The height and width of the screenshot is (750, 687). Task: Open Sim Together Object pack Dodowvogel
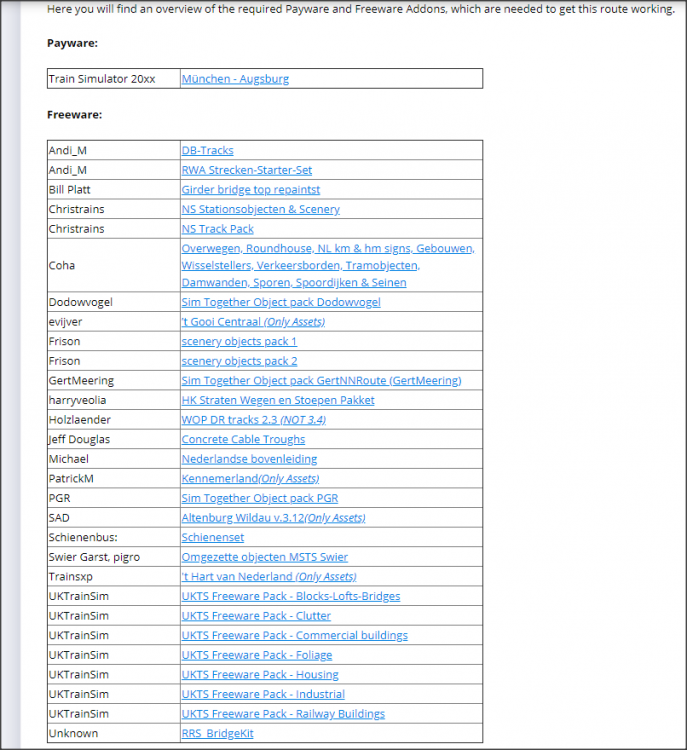281,302
